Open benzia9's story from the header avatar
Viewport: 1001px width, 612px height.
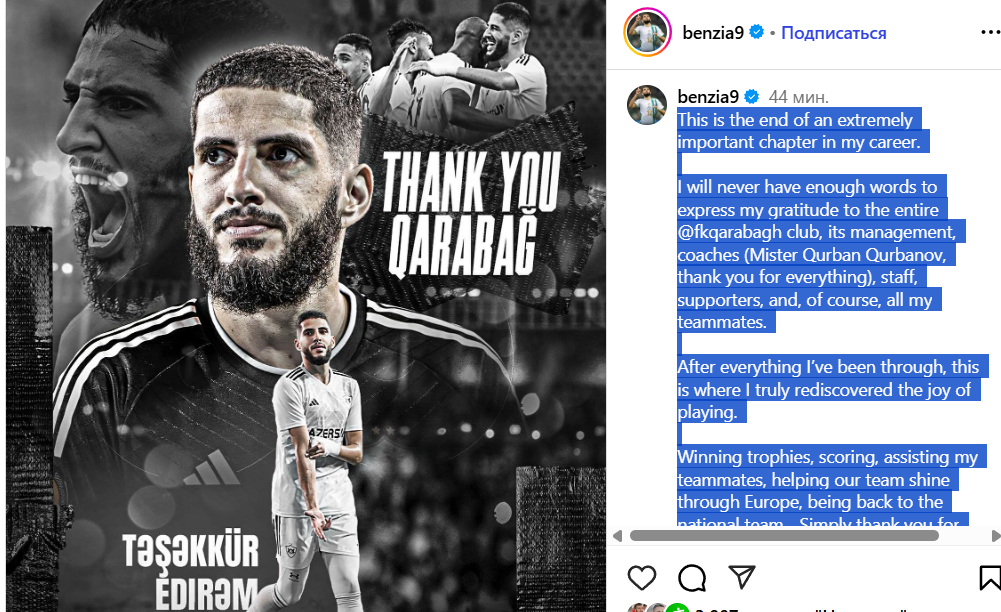point(647,33)
